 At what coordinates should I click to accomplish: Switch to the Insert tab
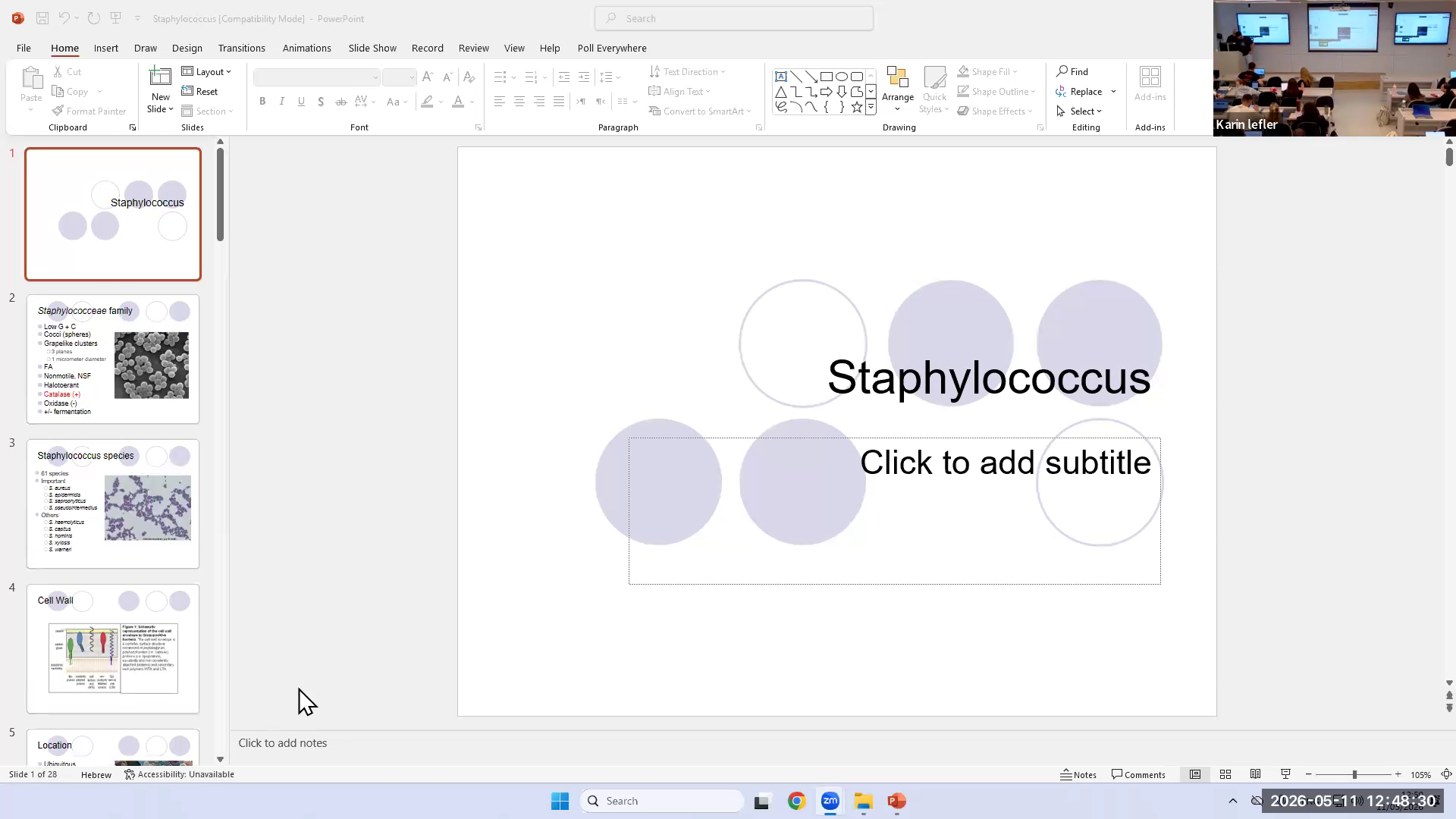pos(106,48)
